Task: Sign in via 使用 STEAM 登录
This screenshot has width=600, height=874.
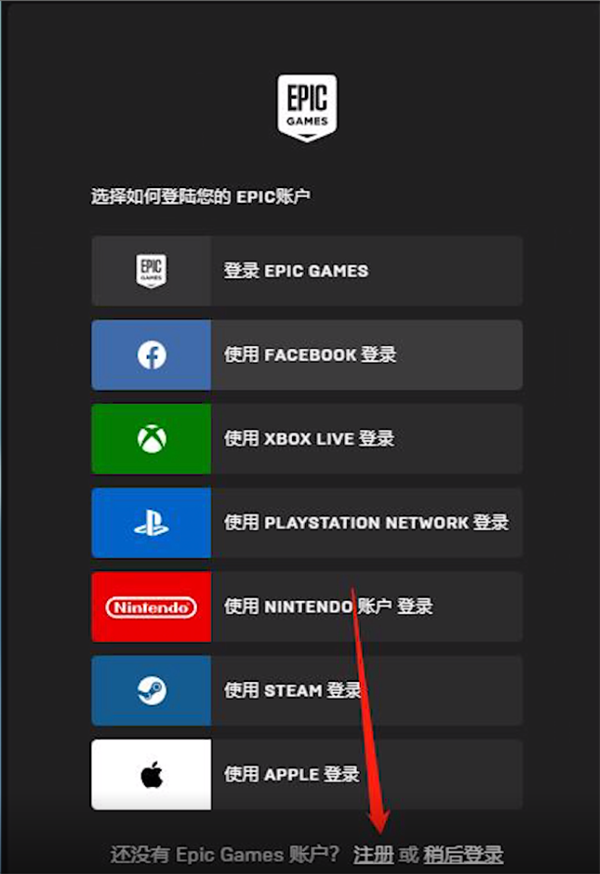Action: [307, 691]
